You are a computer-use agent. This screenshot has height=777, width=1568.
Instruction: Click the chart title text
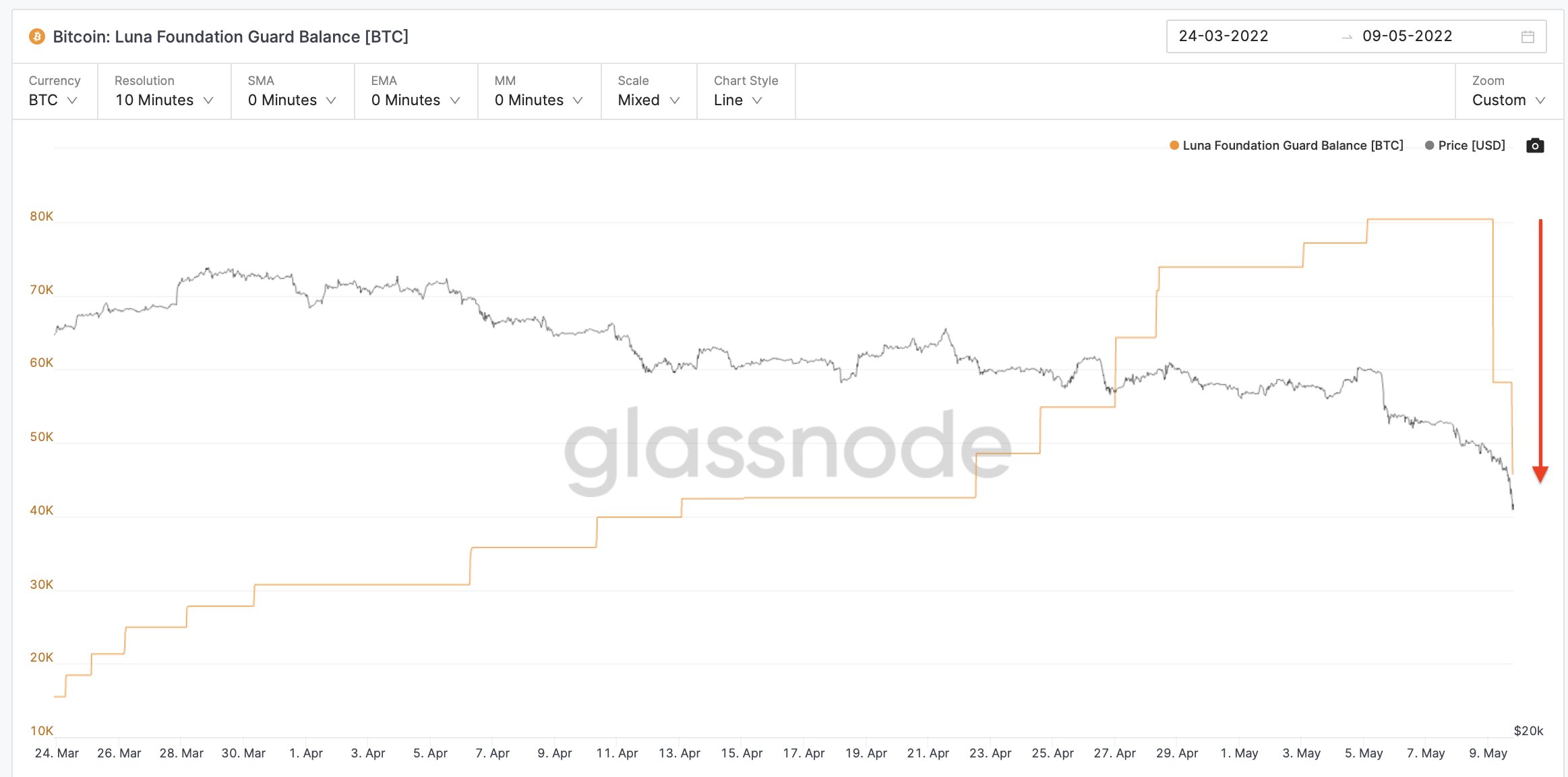click(231, 37)
